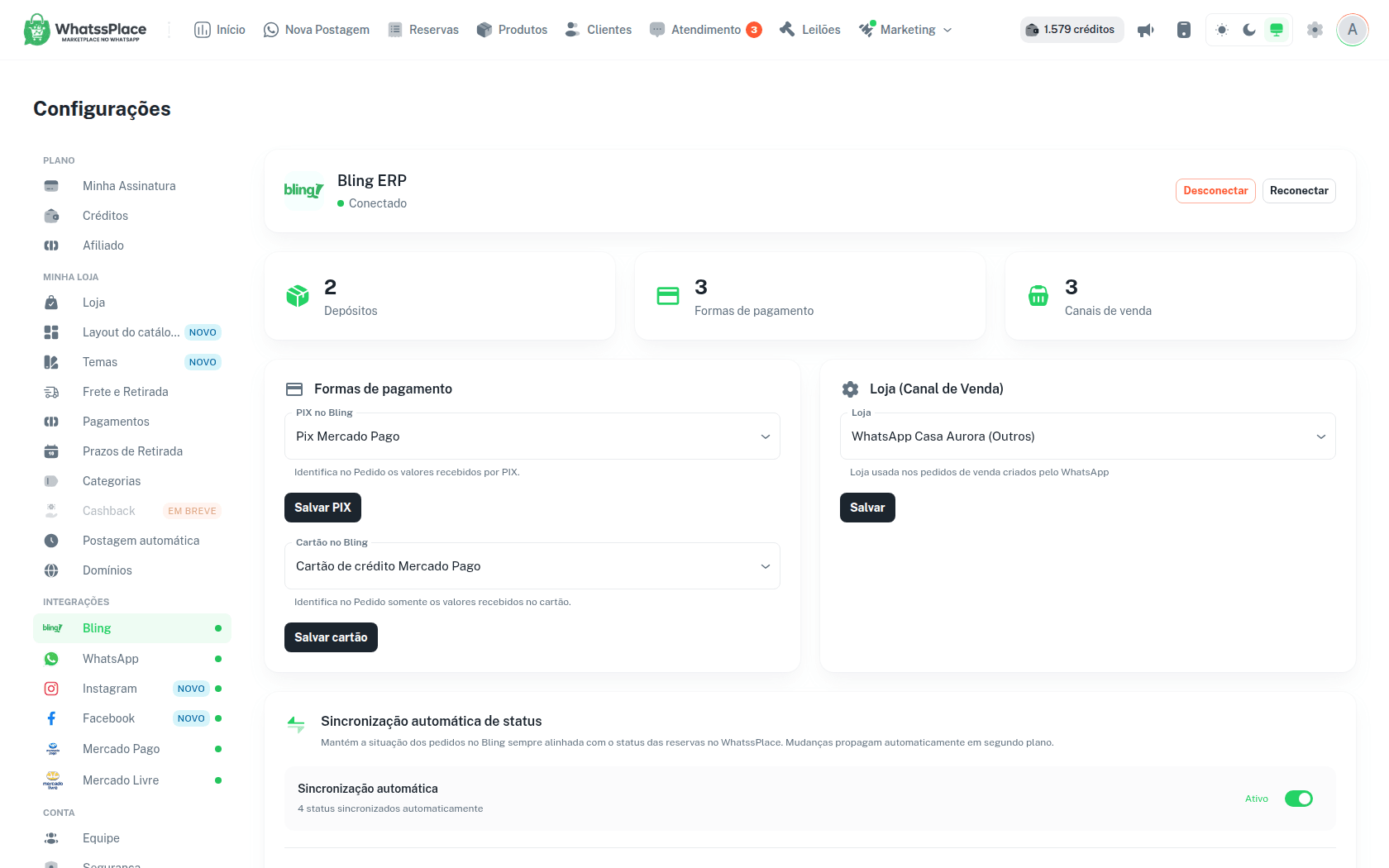Expand the PIX no Bling dropdown
Screen dimensions: 1389x868
pos(532,436)
